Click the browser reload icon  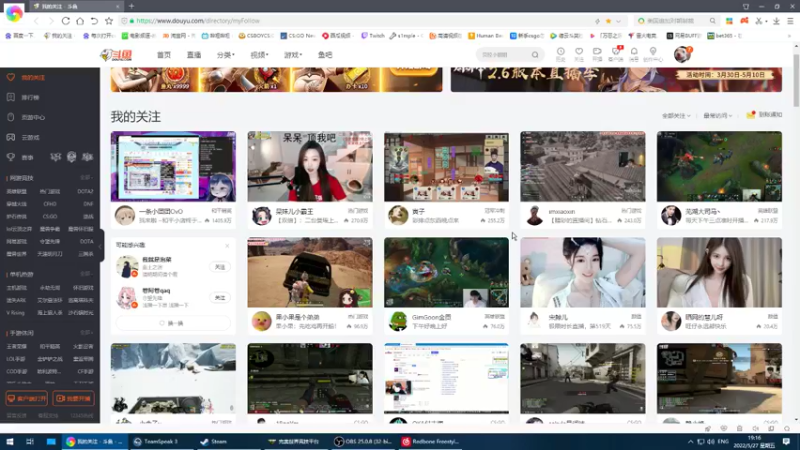pyautogui.click(x=66, y=21)
